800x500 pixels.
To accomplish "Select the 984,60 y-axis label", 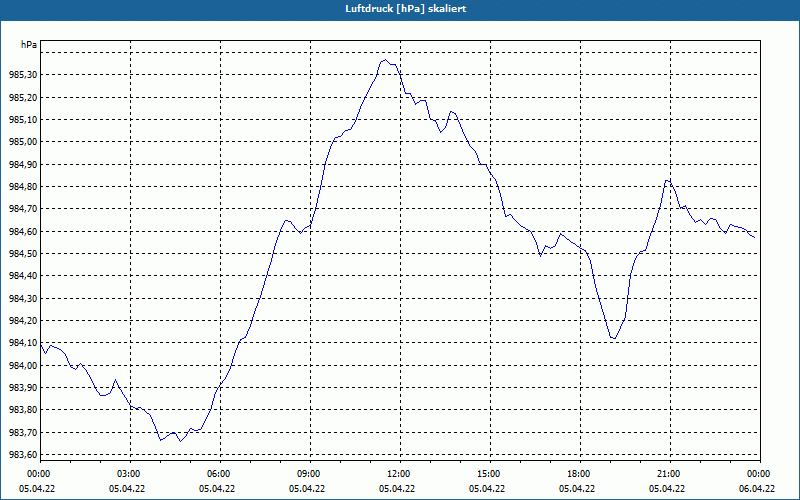I will point(23,232).
